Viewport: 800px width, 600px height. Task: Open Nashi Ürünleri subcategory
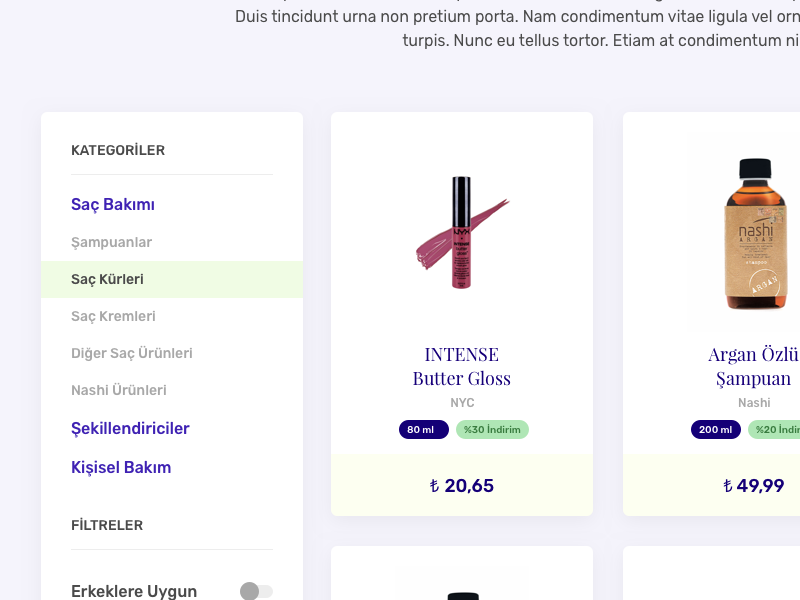click(119, 390)
